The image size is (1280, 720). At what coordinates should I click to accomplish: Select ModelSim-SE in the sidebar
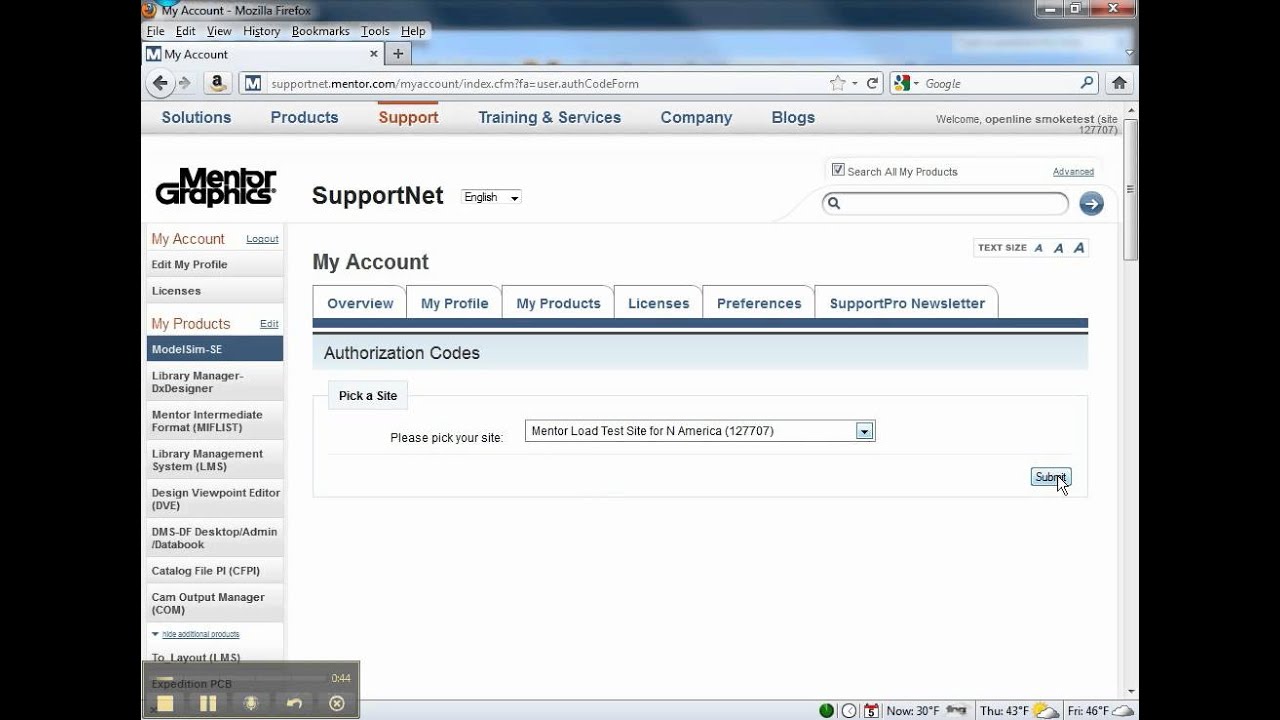pyautogui.click(x=214, y=349)
